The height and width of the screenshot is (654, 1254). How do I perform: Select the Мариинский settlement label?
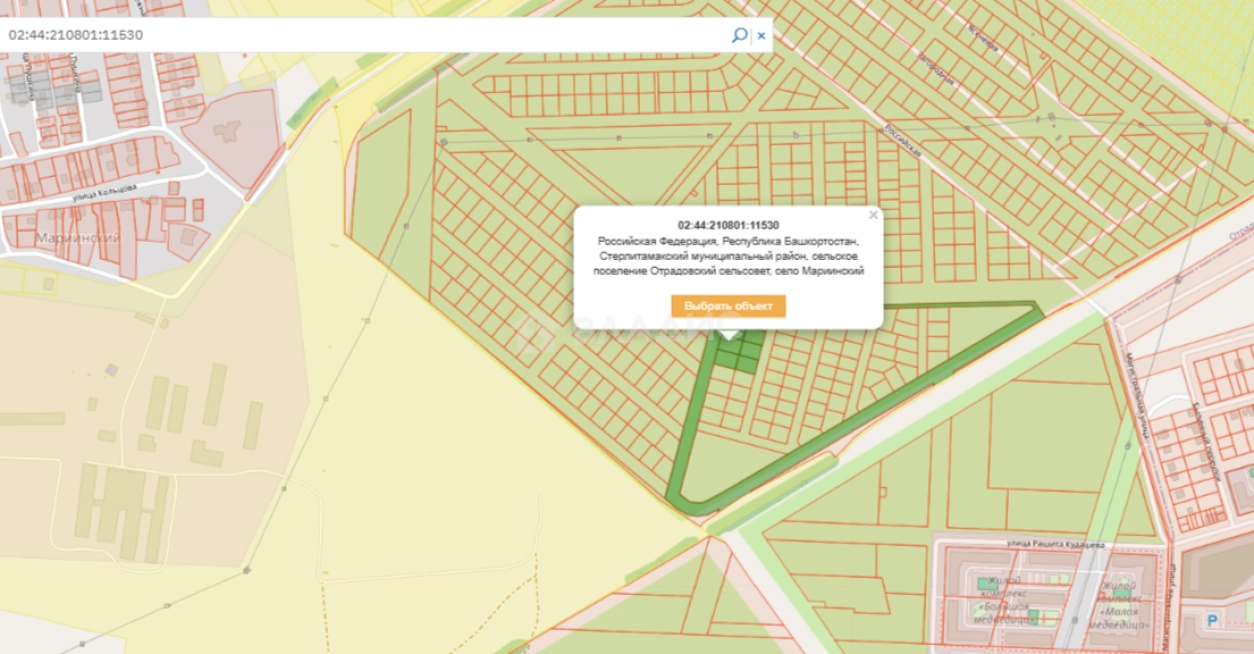[x=78, y=238]
